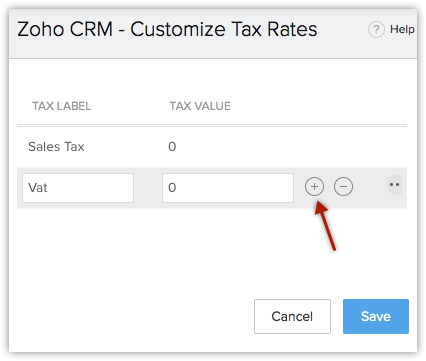Open the Help link text
Viewport: 426px width, 361px height.
pyautogui.click(x=402, y=29)
